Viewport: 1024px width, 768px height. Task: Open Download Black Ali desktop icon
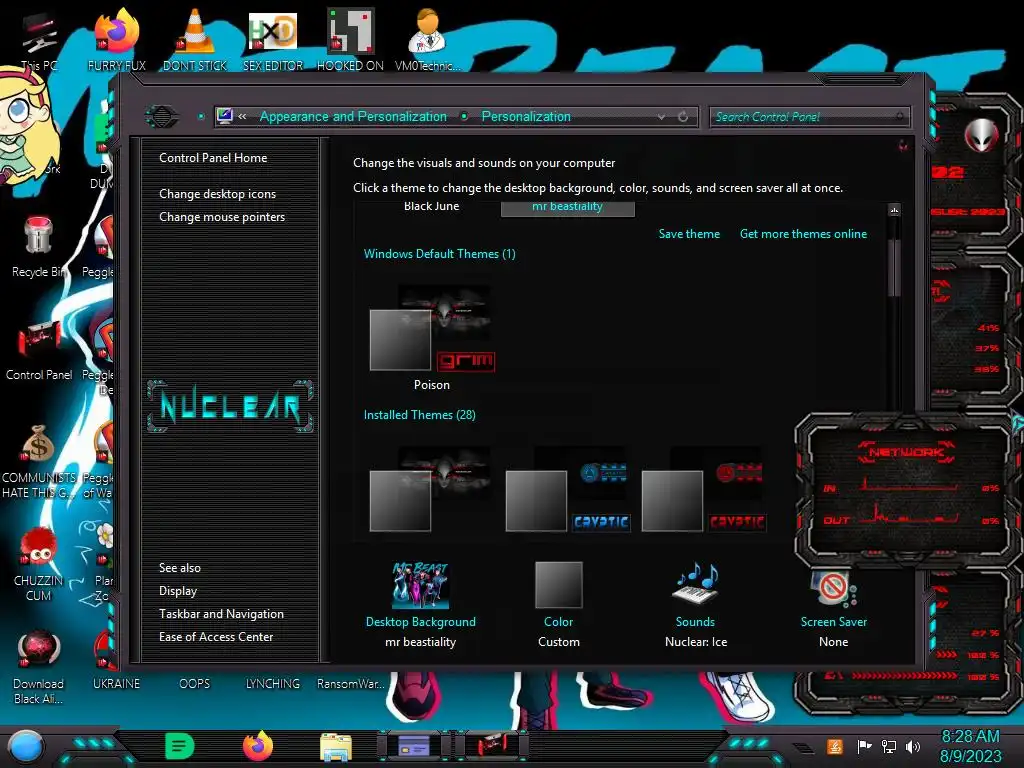(38, 667)
